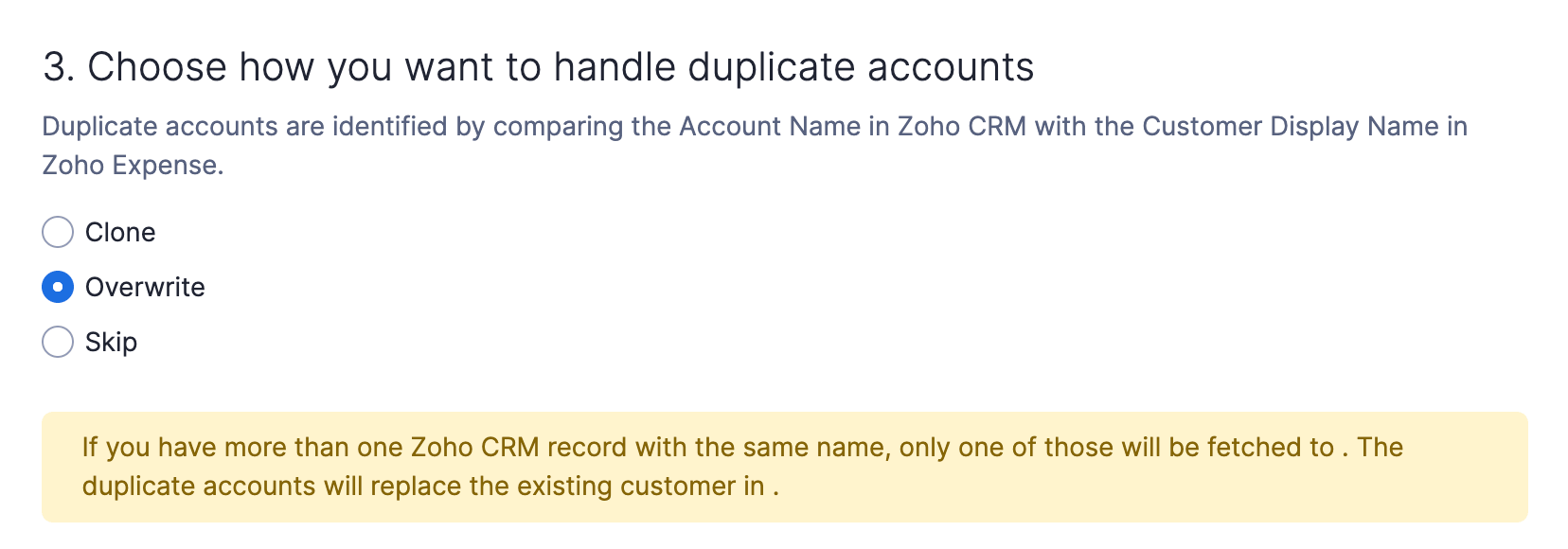Image resolution: width=1568 pixels, height=549 pixels.
Task: Click the unselected Skip radio circle
Action: 57,342
